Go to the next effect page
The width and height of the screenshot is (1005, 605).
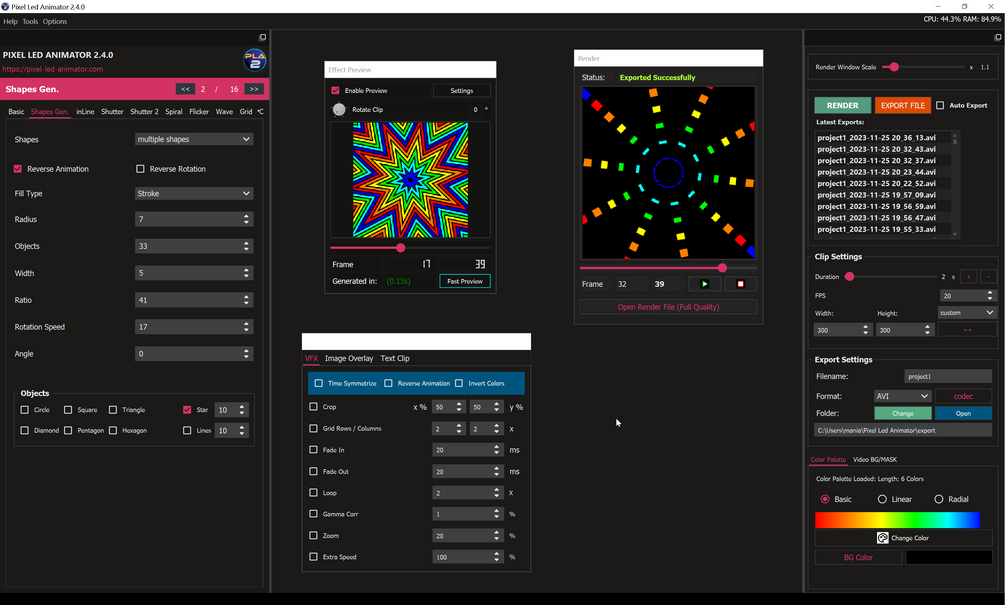[x=254, y=89]
